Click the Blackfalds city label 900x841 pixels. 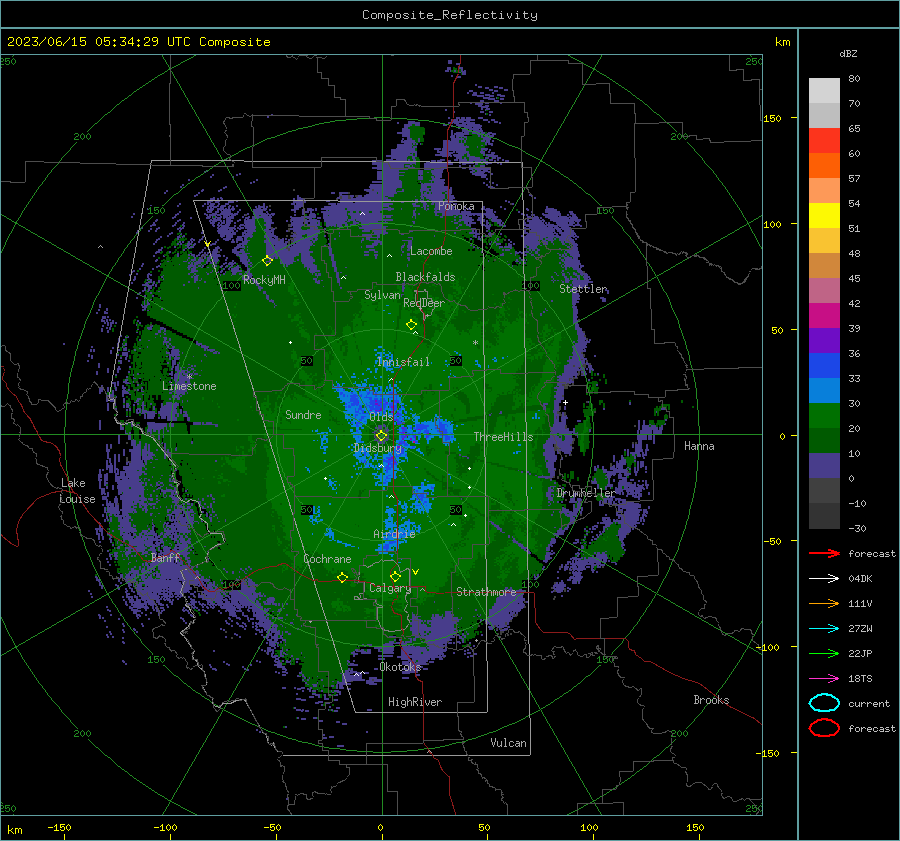tap(425, 277)
